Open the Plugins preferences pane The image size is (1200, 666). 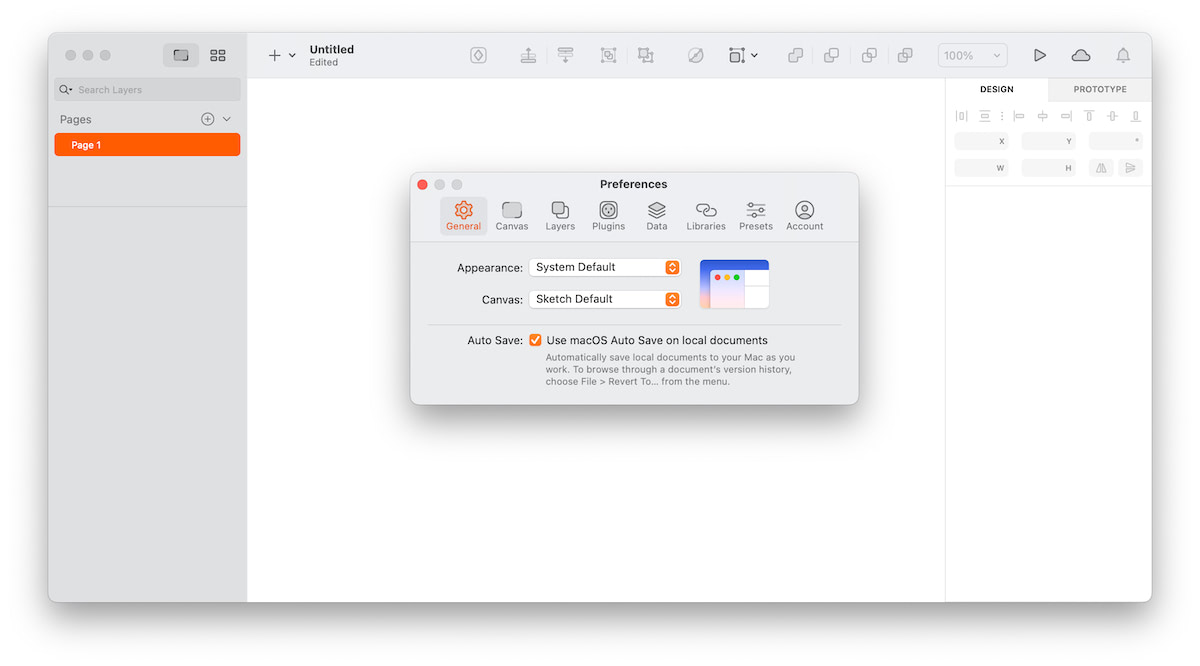pos(608,216)
